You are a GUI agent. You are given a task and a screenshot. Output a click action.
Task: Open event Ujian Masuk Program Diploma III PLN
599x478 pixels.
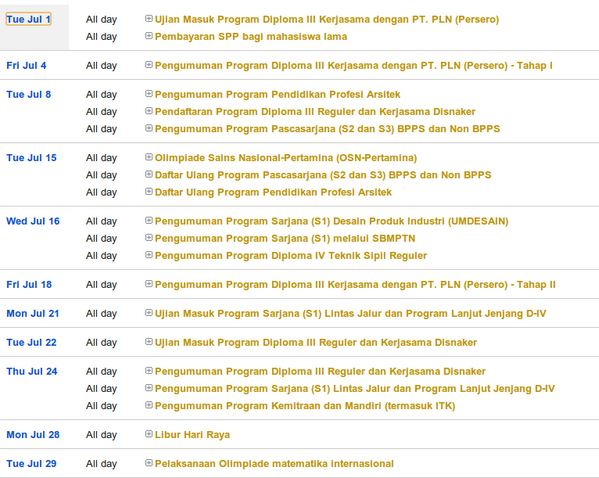[x=327, y=19]
